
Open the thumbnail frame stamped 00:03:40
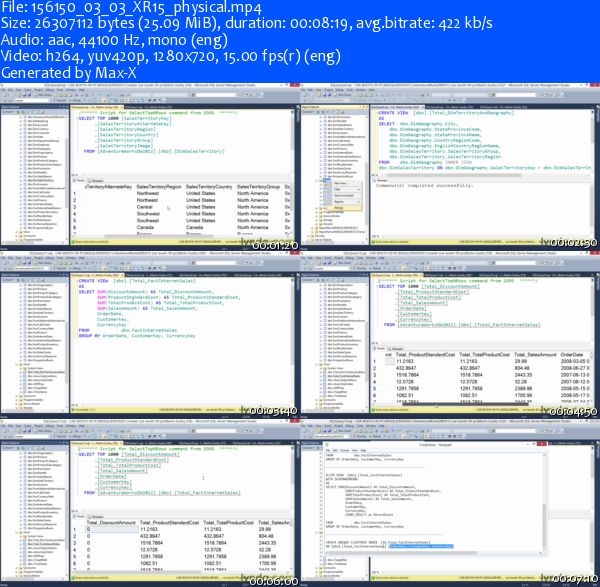[150, 333]
